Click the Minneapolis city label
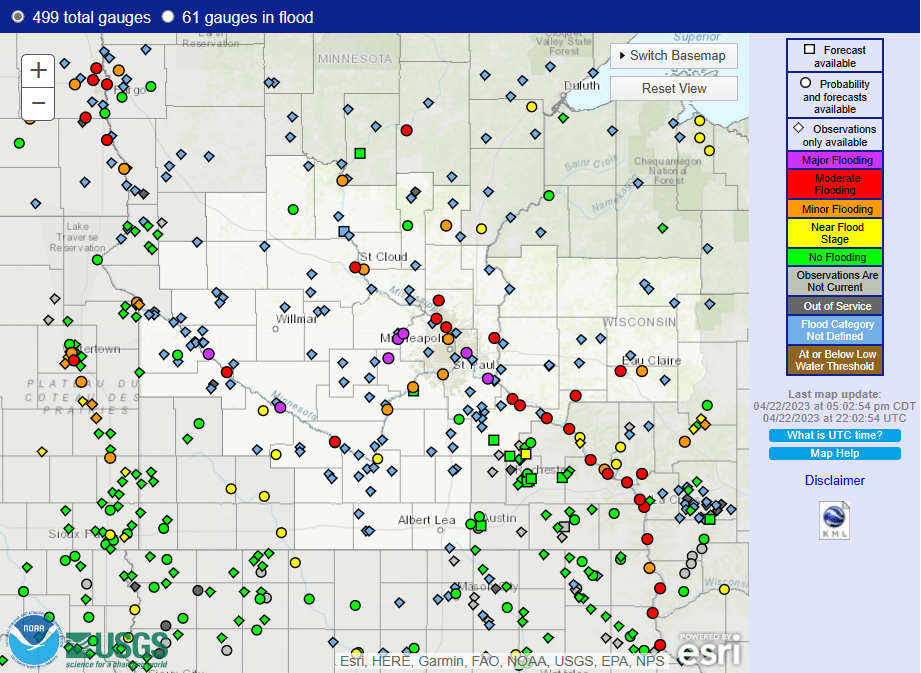Screen dimensions: 921x673 (414, 338)
